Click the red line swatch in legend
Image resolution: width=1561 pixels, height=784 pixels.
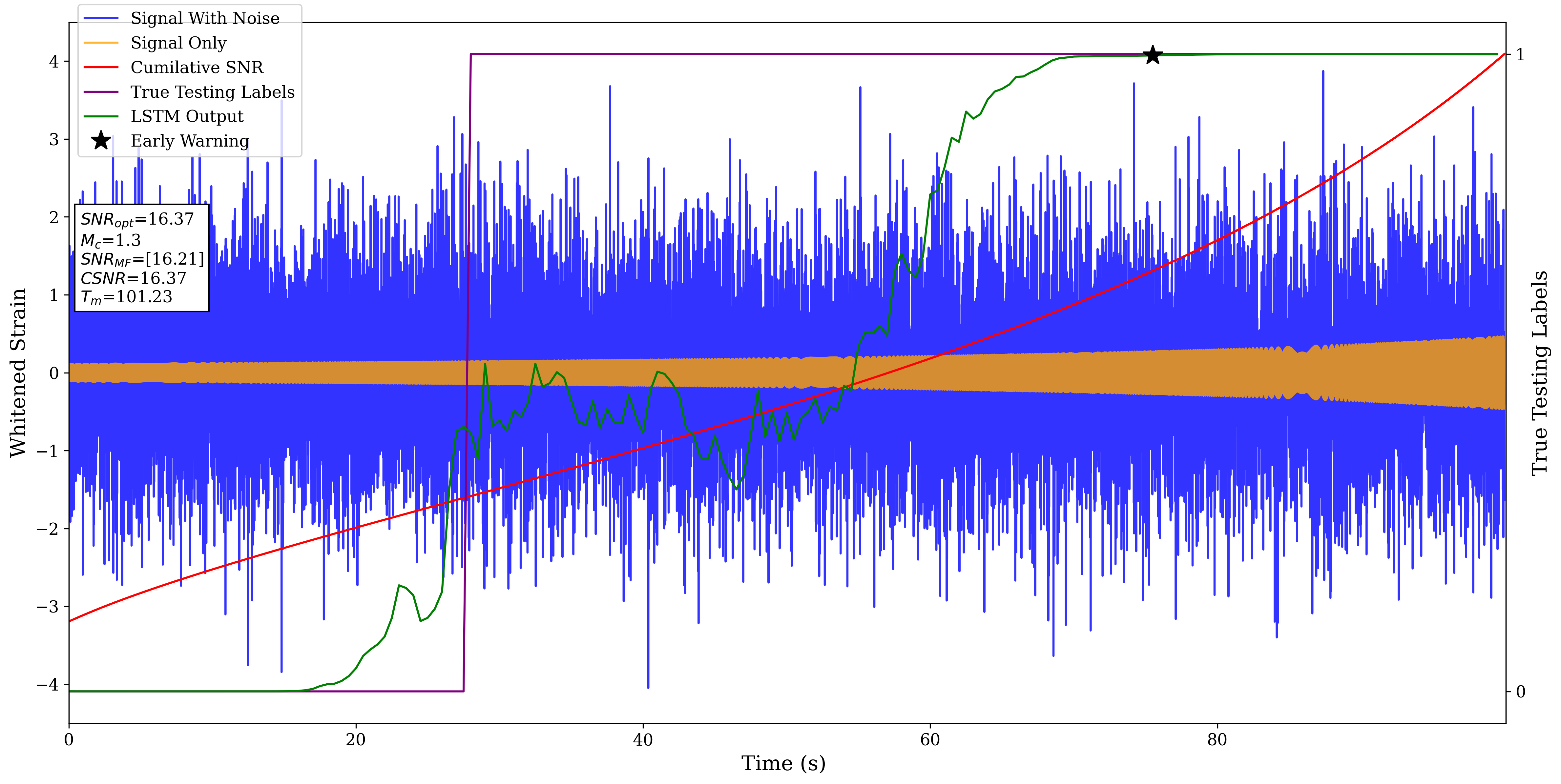[101, 67]
